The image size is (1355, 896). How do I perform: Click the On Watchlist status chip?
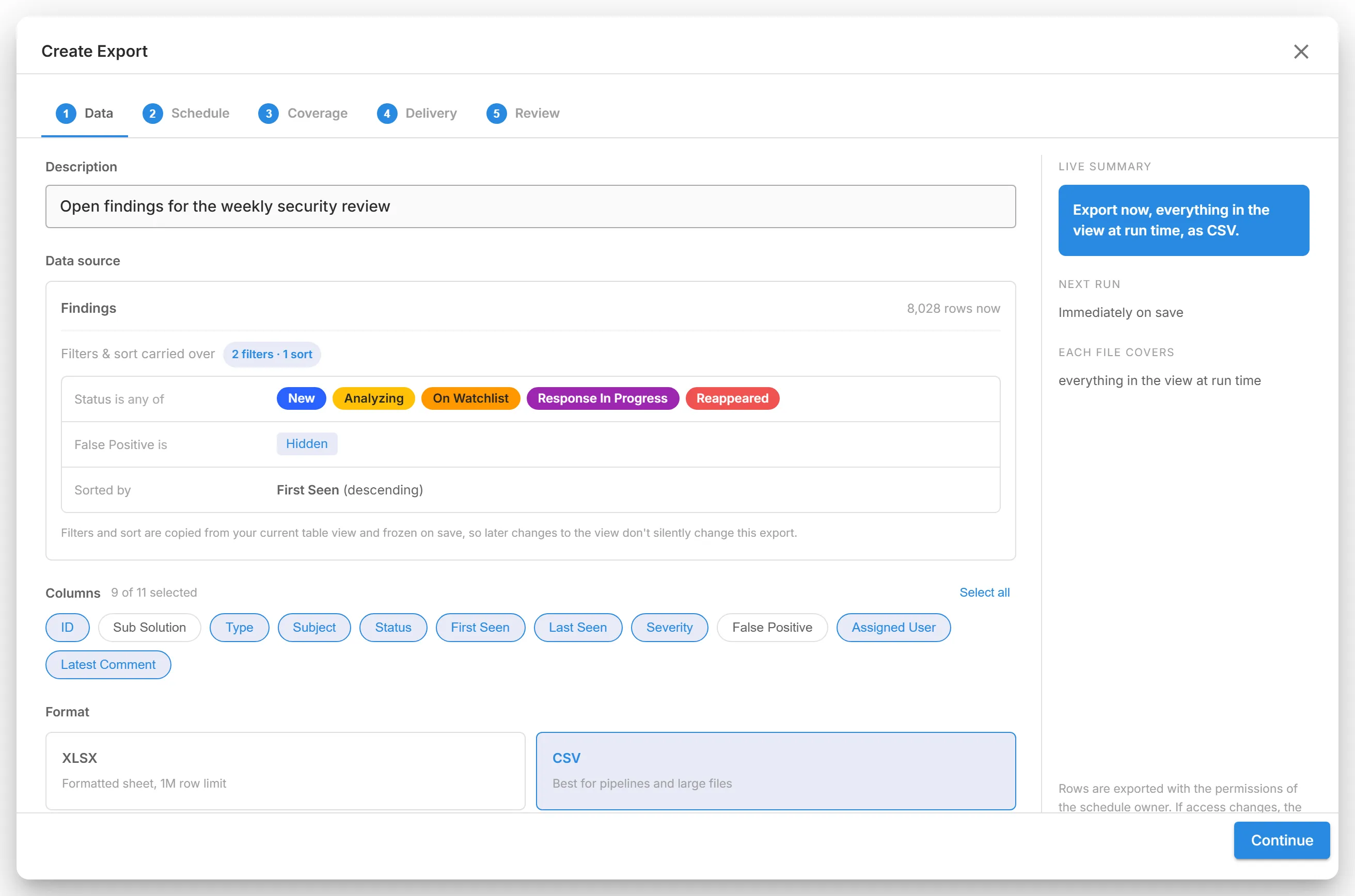coord(470,398)
